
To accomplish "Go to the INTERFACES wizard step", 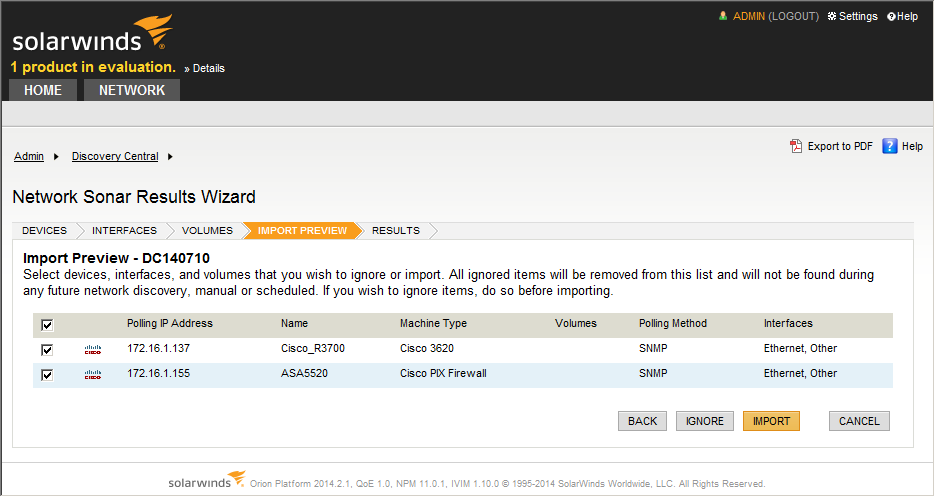I will coord(124,230).
